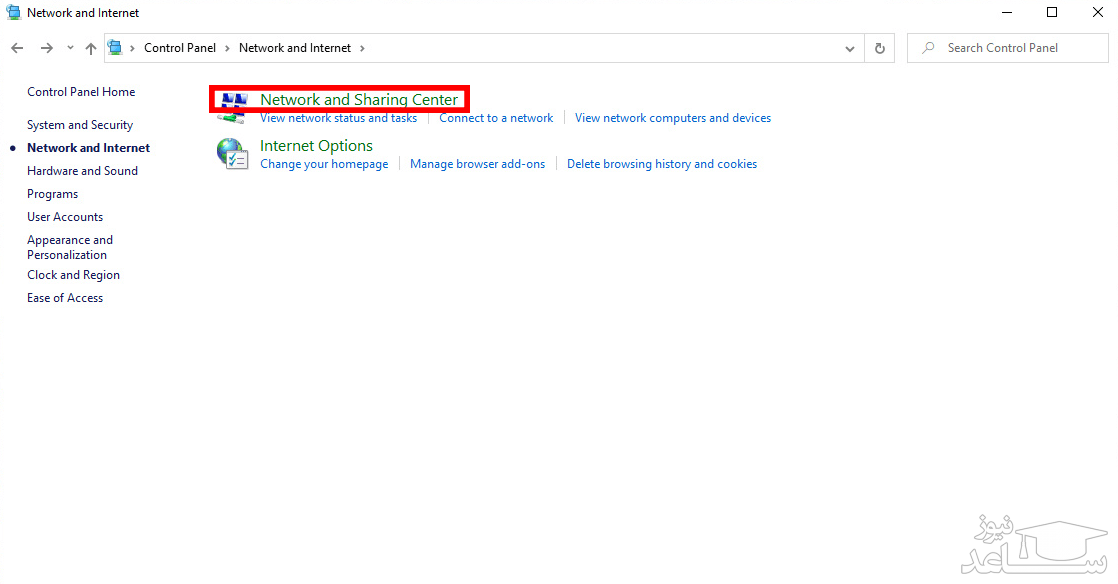Click the Internet Options globe icon
Screen dimensions: 1118x584
point(233,153)
